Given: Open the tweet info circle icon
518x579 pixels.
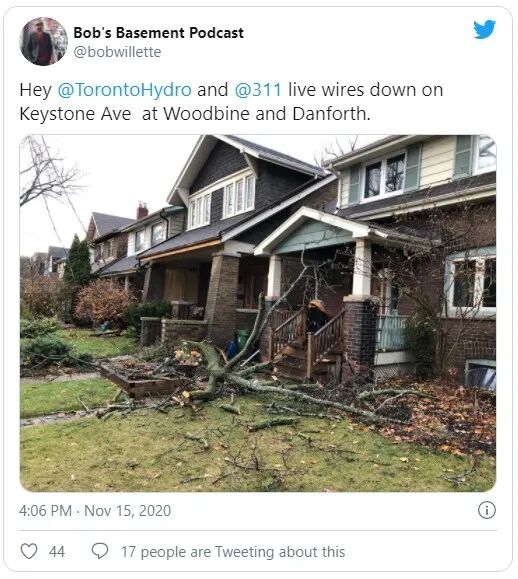Looking at the screenshot, I should (x=486, y=510).
